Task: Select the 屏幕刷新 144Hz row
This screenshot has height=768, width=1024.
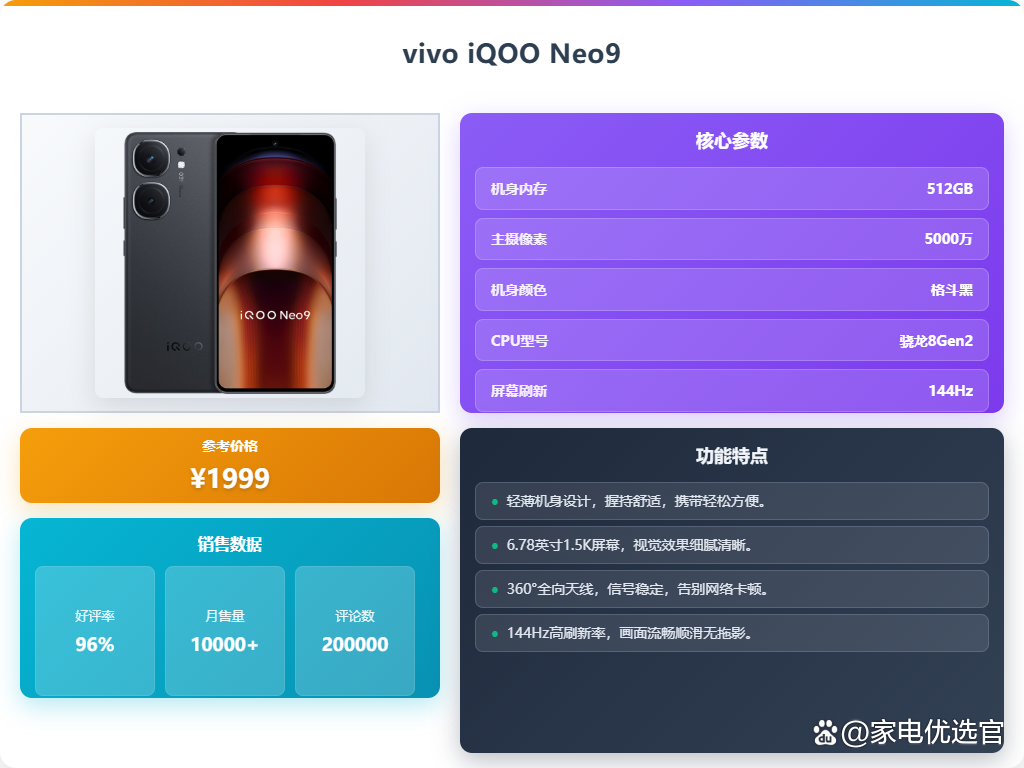Action: tap(731, 391)
